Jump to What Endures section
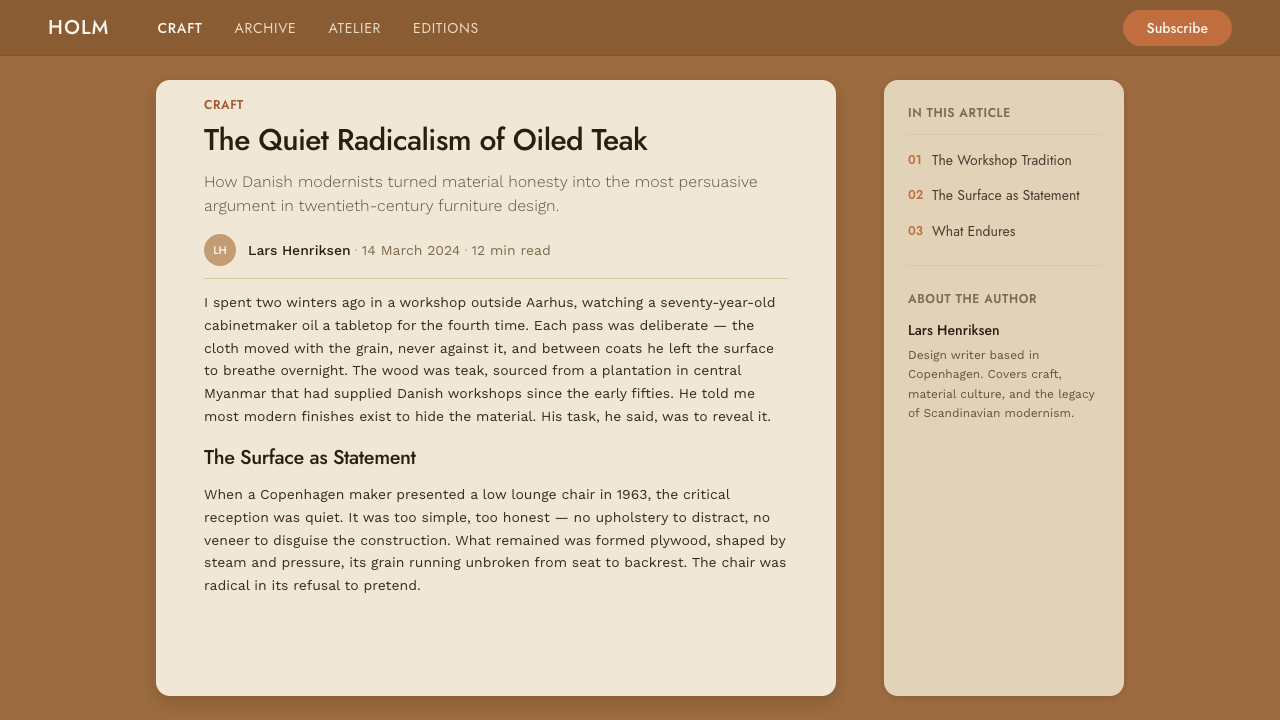 (x=973, y=231)
